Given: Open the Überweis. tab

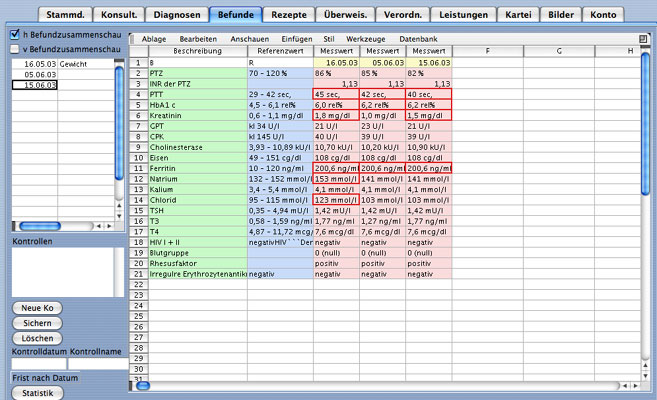Looking at the screenshot, I should pyautogui.click(x=345, y=15).
